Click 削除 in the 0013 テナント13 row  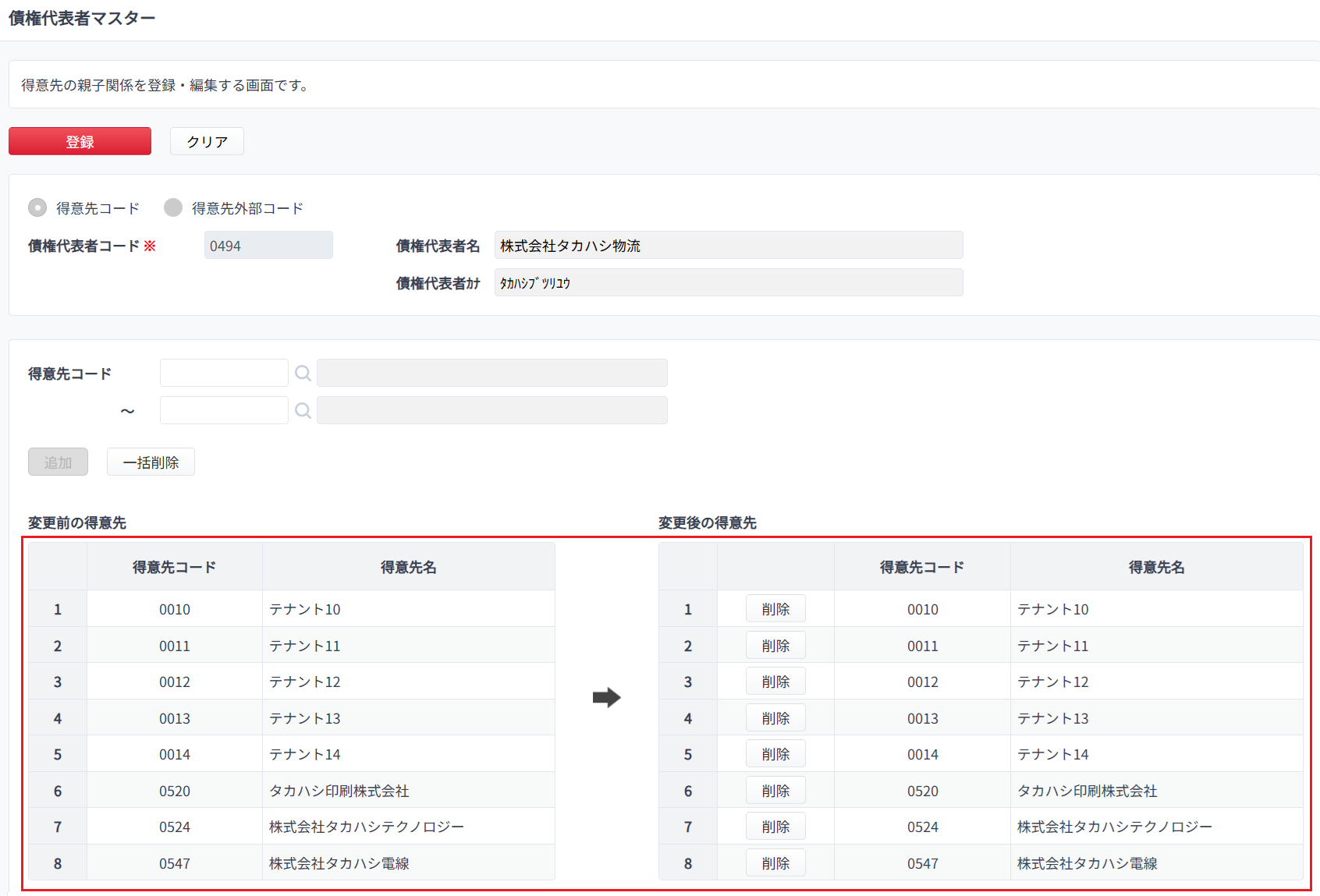pyautogui.click(x=775, y=718)
